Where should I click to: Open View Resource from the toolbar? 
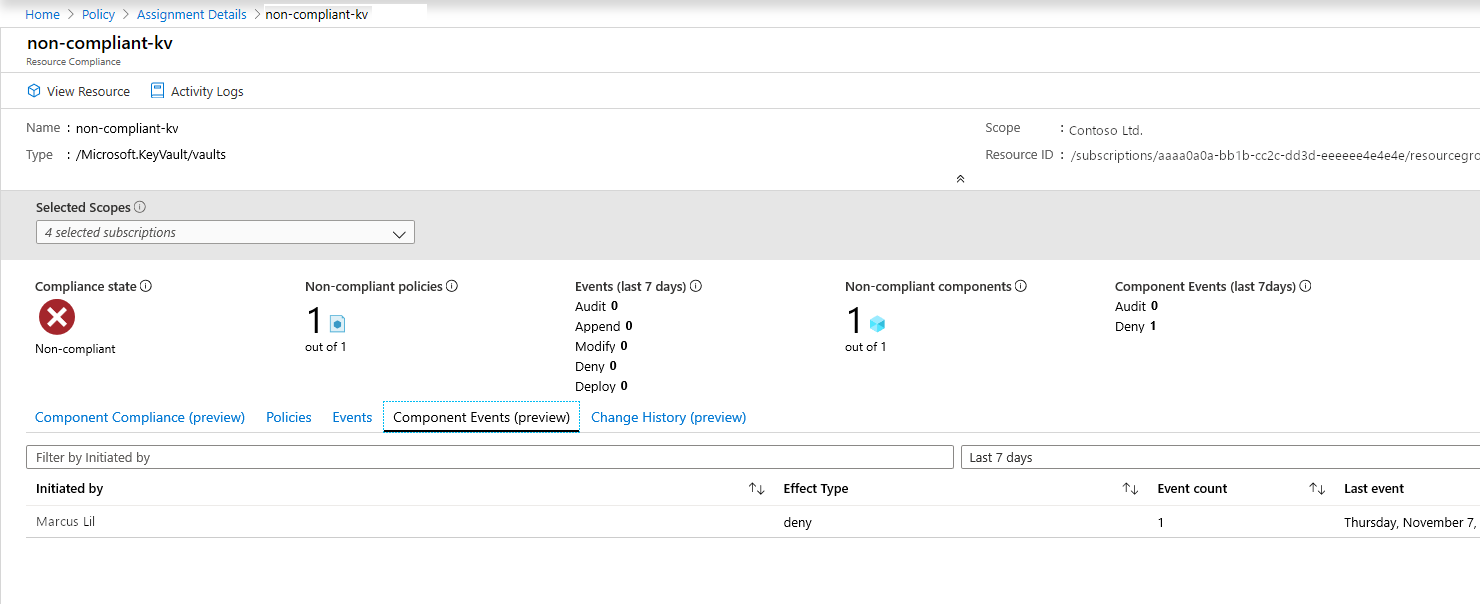pos(78,91)
